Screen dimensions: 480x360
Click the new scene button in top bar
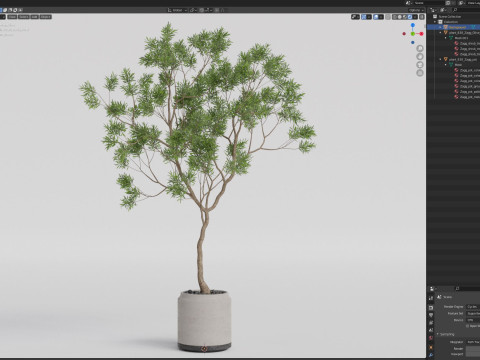point(448,3)
